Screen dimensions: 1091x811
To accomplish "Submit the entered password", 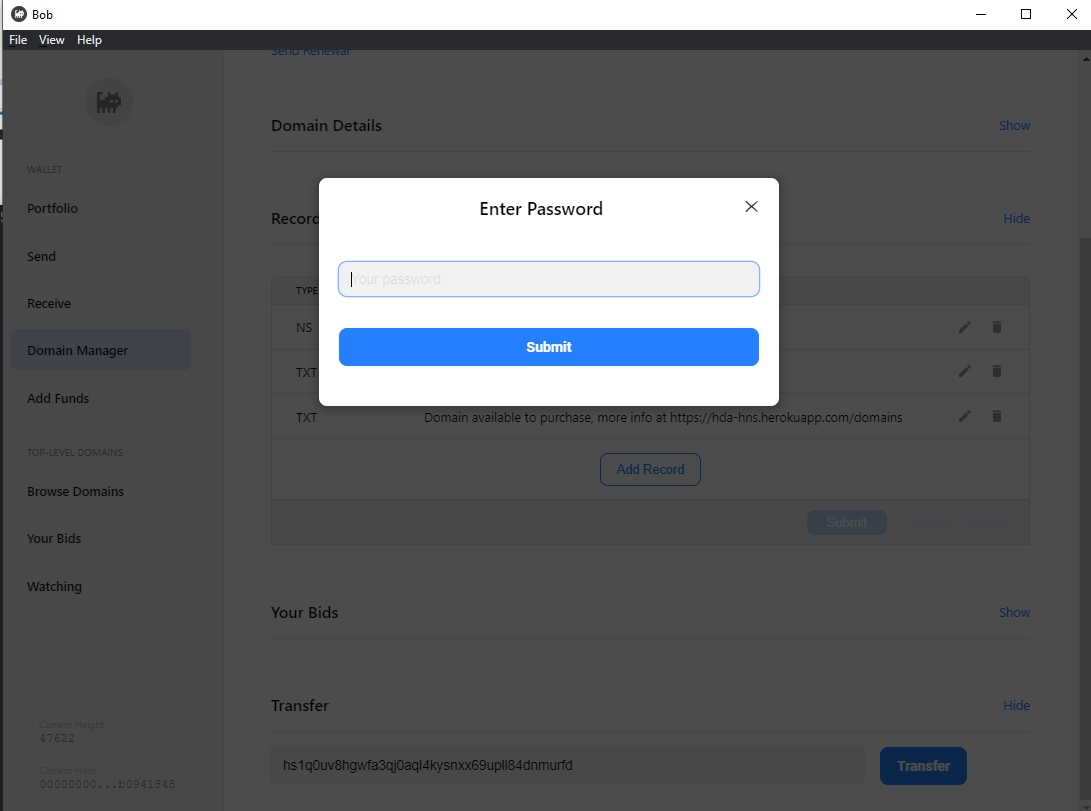I will click(549, 347).
